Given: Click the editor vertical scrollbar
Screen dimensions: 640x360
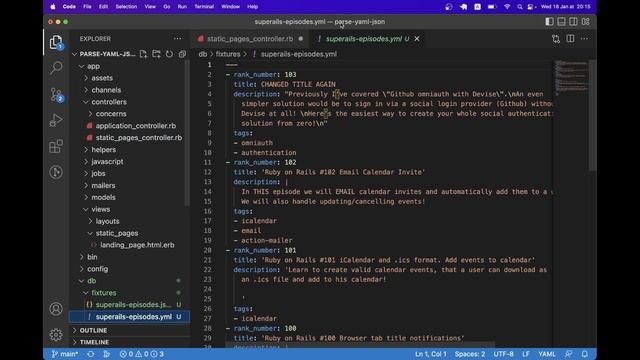Looking at the screenshot, I should pos(593,116).
